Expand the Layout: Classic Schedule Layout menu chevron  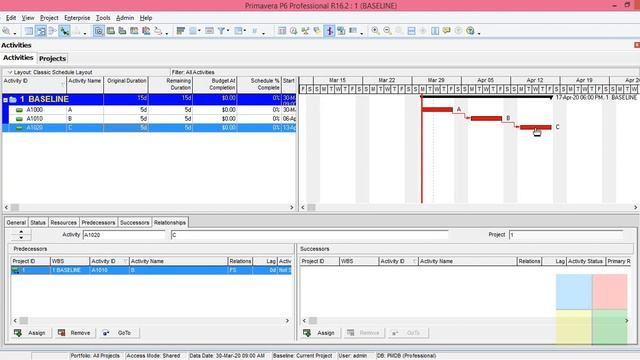pos(10,72)
